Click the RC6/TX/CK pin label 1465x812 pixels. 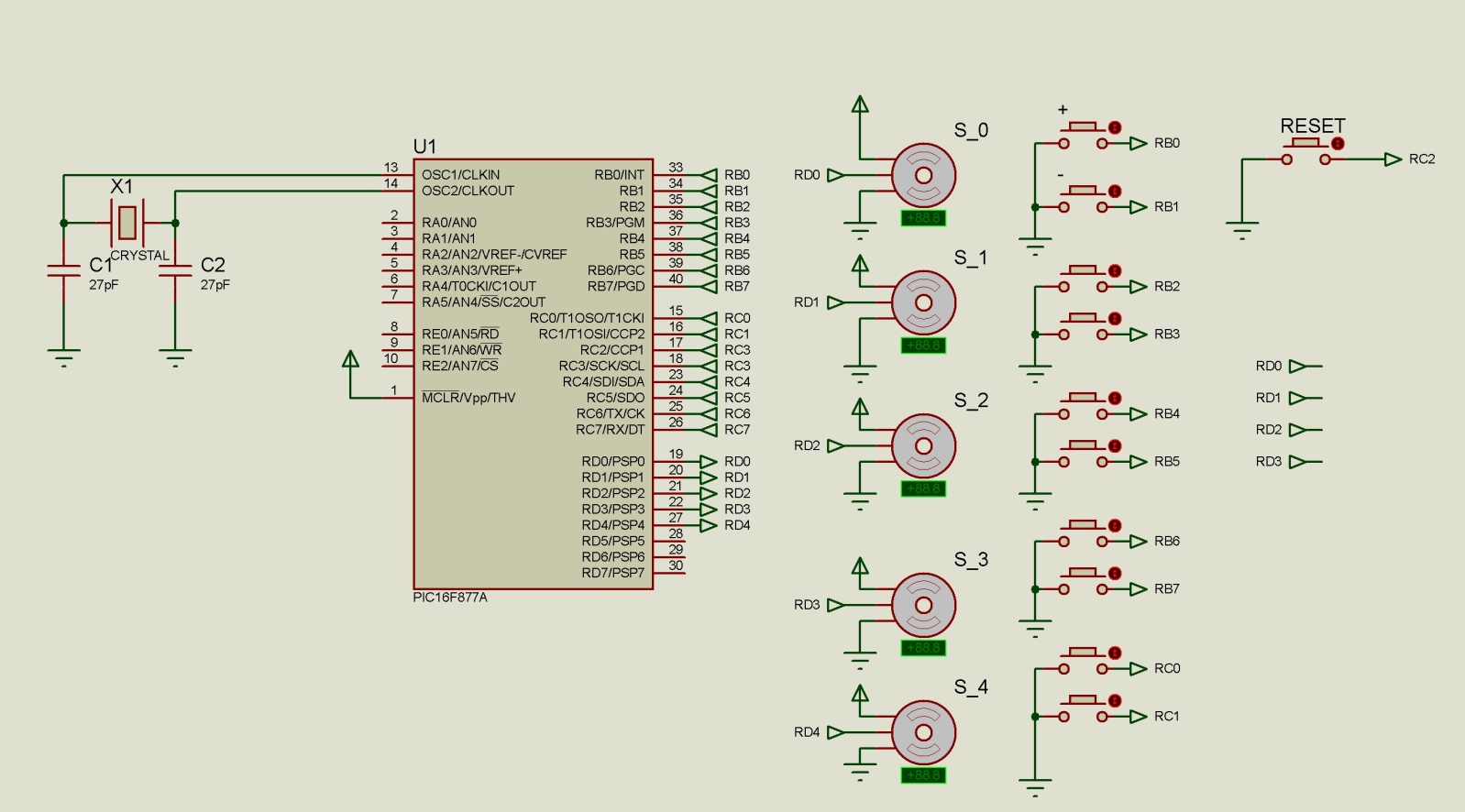click(610, 414)
